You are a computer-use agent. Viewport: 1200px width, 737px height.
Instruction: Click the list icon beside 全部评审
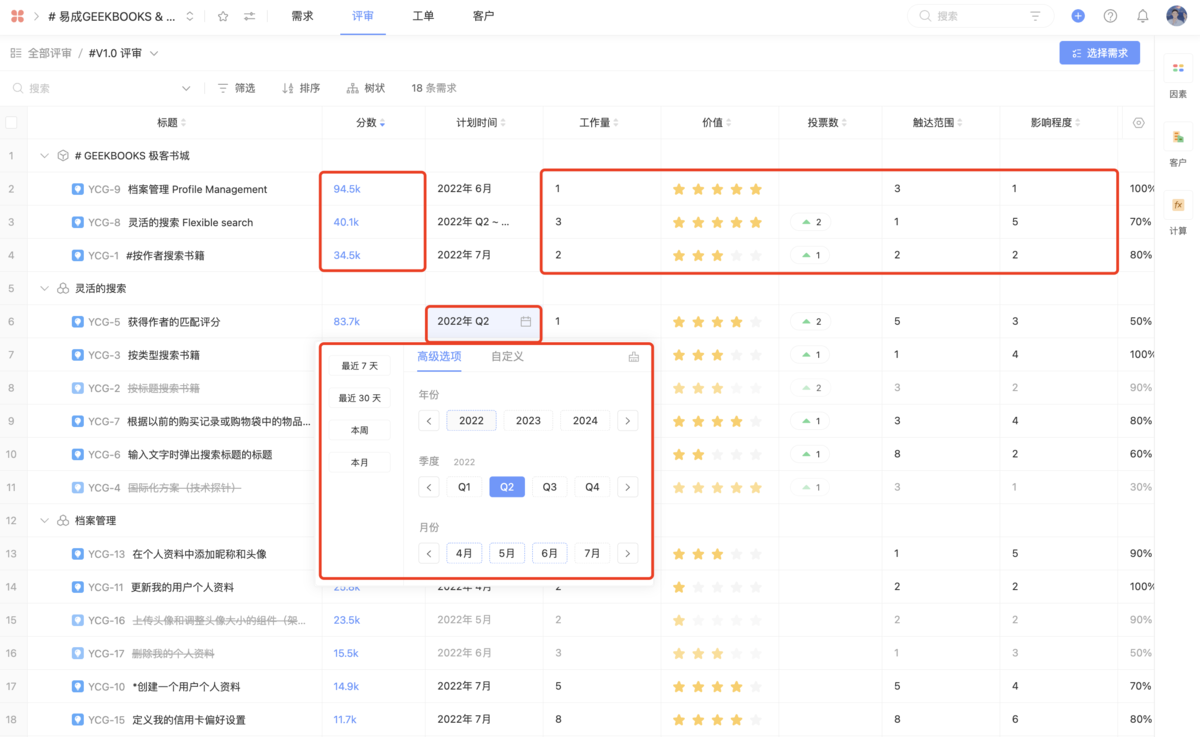(16, 53)
